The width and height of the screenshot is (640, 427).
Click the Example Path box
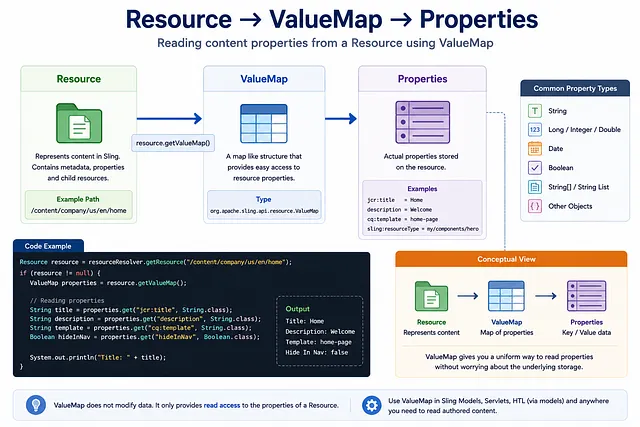79,205
